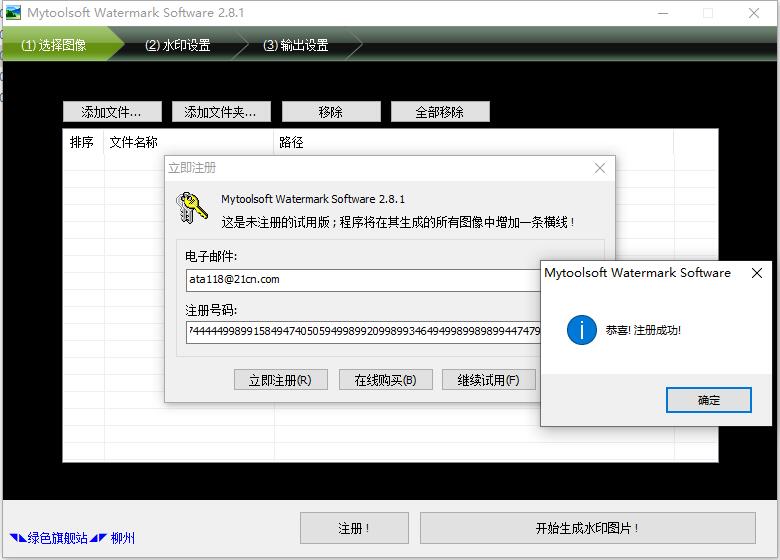Click the Mytoolsoft app icon in title bar
The image size is (780, 560).
tap(13, 13)
